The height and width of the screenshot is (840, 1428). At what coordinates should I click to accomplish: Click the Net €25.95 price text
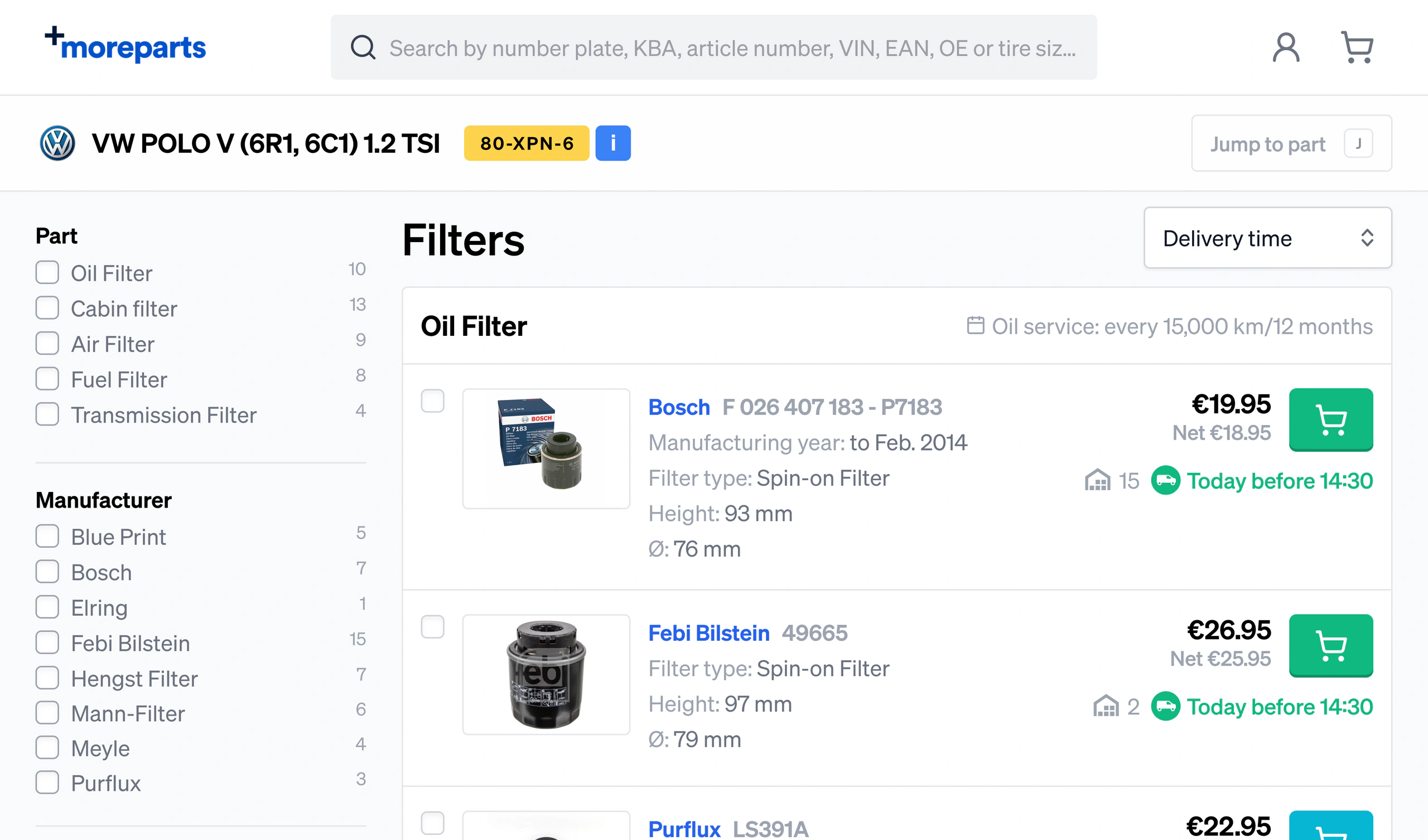1220,659
